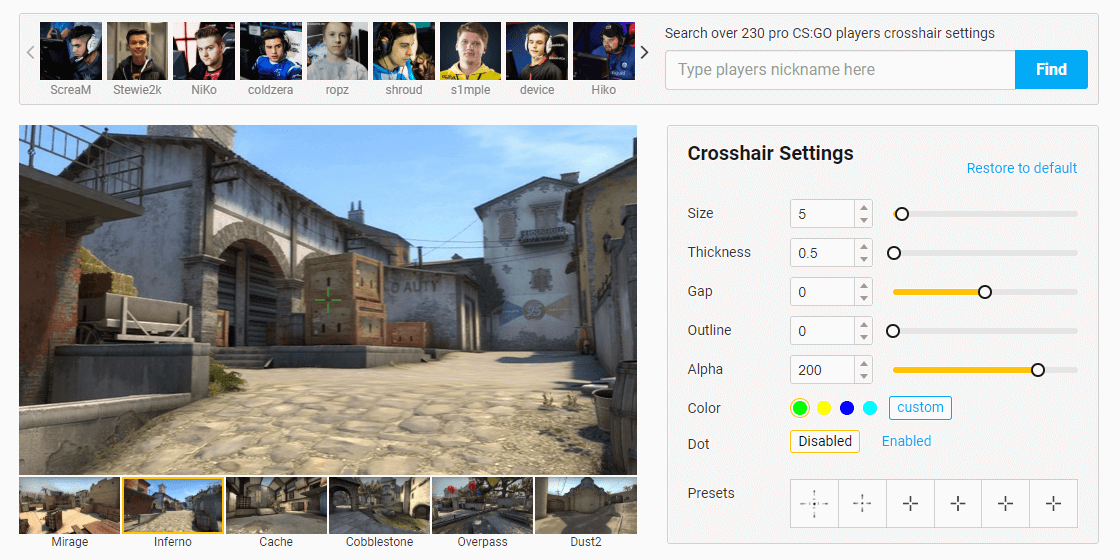Decrease Thickness value with down stepper
The width and height of the screenshot is (1120, 560).
tap(863, 259)
